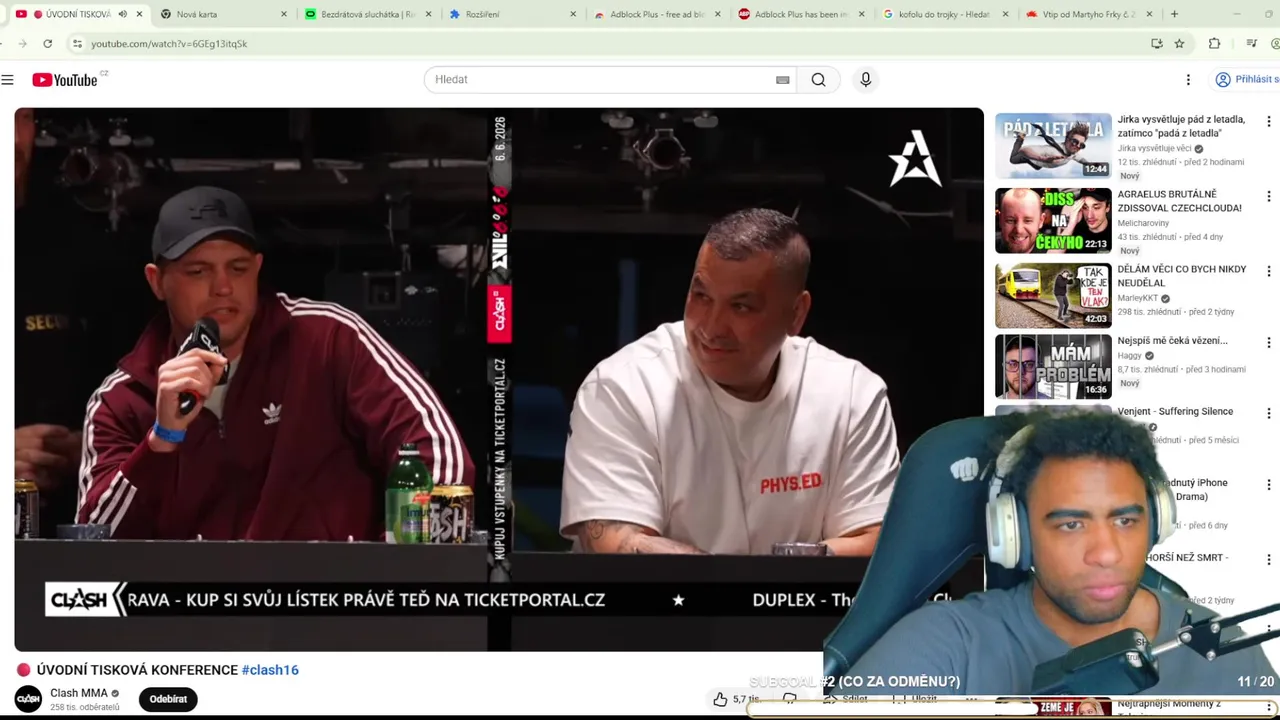The height and width of the screenshot is (720, 1280).
Task: Click the browser address bar URL
Action: click(169, 44)
